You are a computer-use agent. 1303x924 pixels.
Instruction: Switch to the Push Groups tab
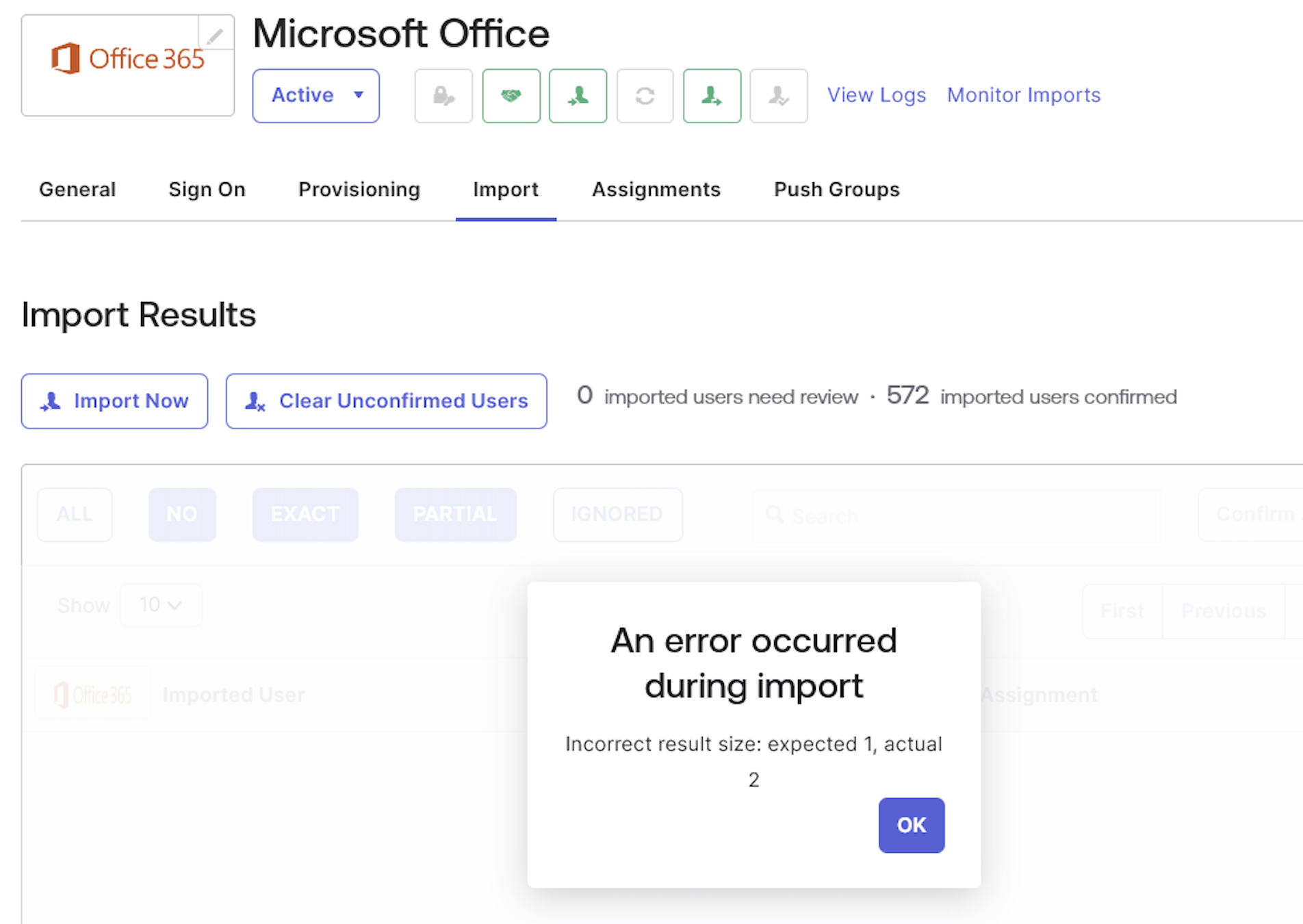[x=836, y=190]
